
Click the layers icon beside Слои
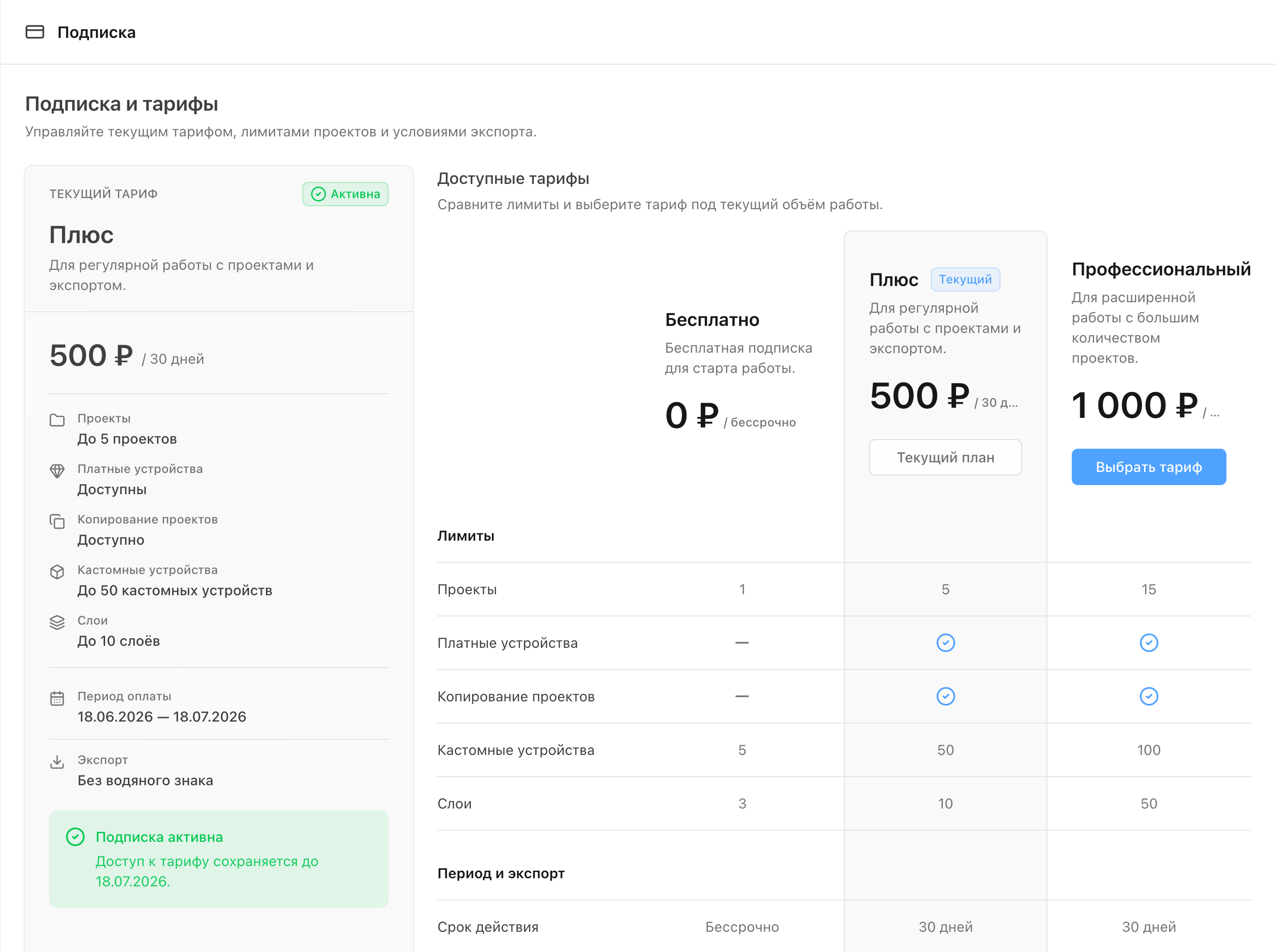click(x=57, y=622)
